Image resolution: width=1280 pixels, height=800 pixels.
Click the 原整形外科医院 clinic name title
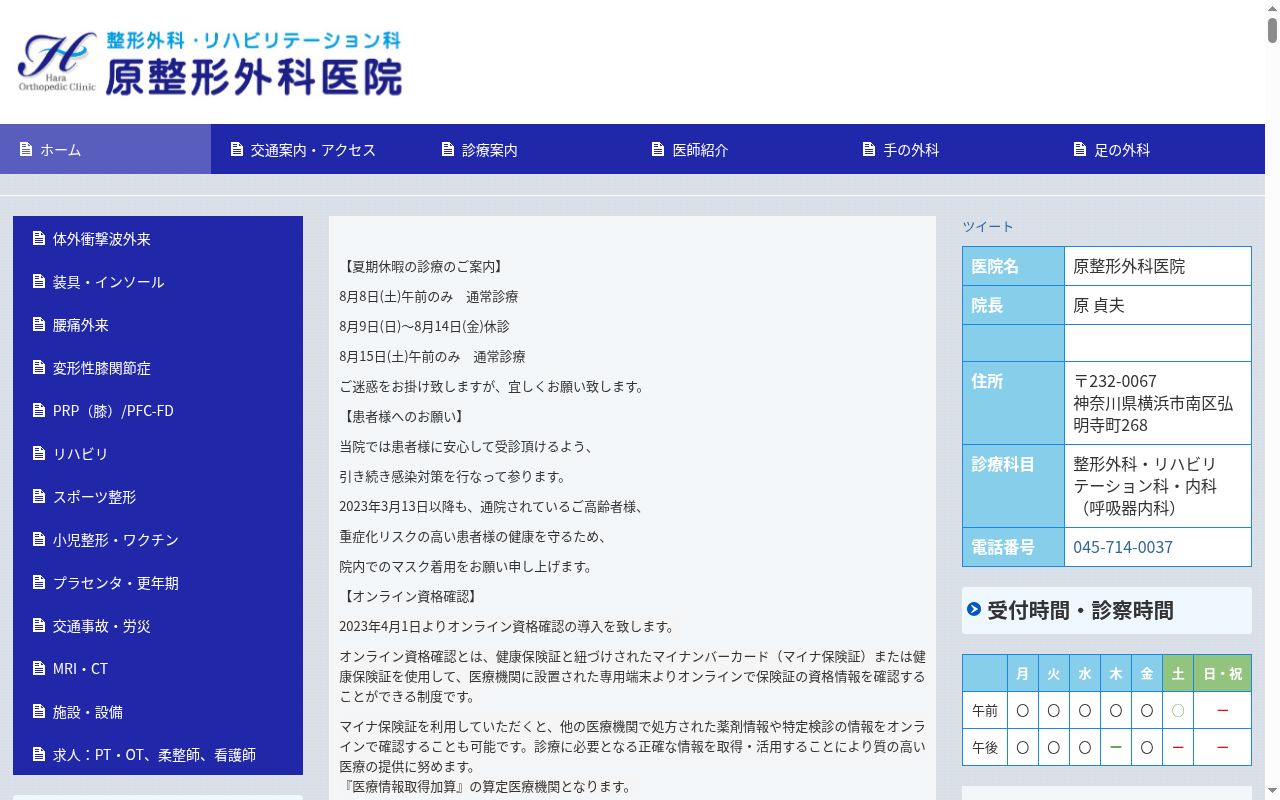pos(254,77)
